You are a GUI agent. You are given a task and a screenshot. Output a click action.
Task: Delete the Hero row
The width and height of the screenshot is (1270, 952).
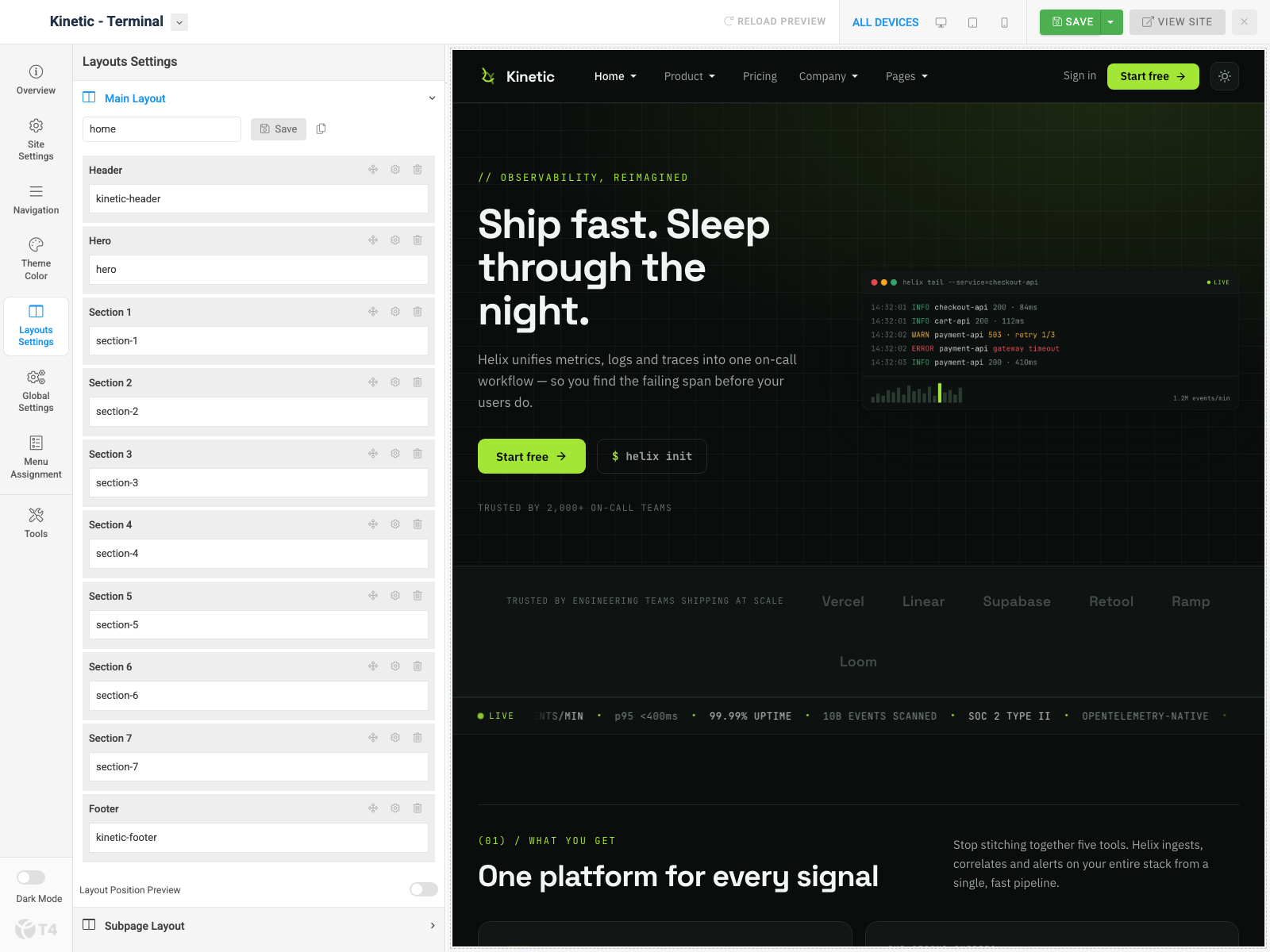point(418,240)
